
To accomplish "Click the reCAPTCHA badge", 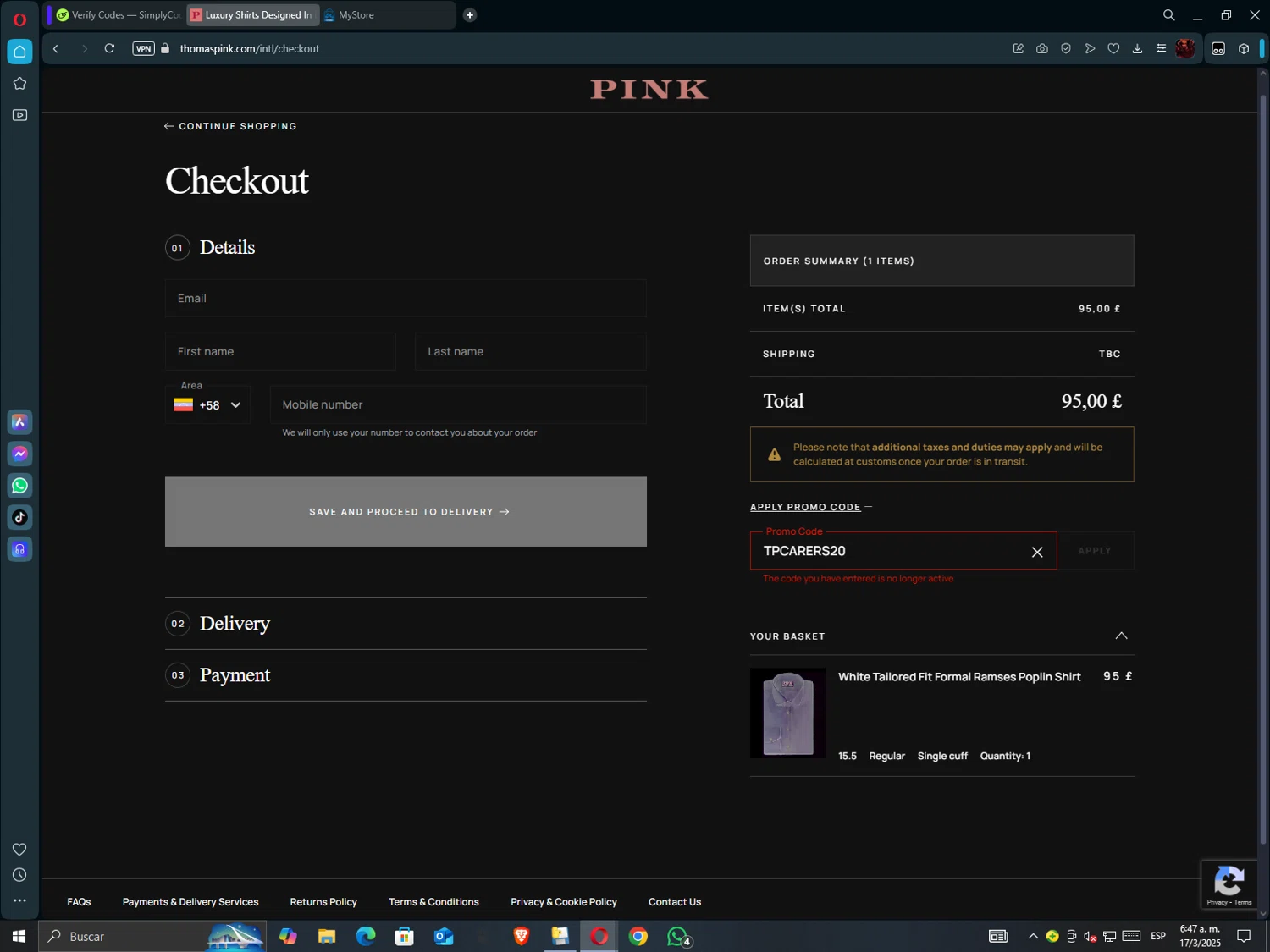I will [x=1229, y=884].
